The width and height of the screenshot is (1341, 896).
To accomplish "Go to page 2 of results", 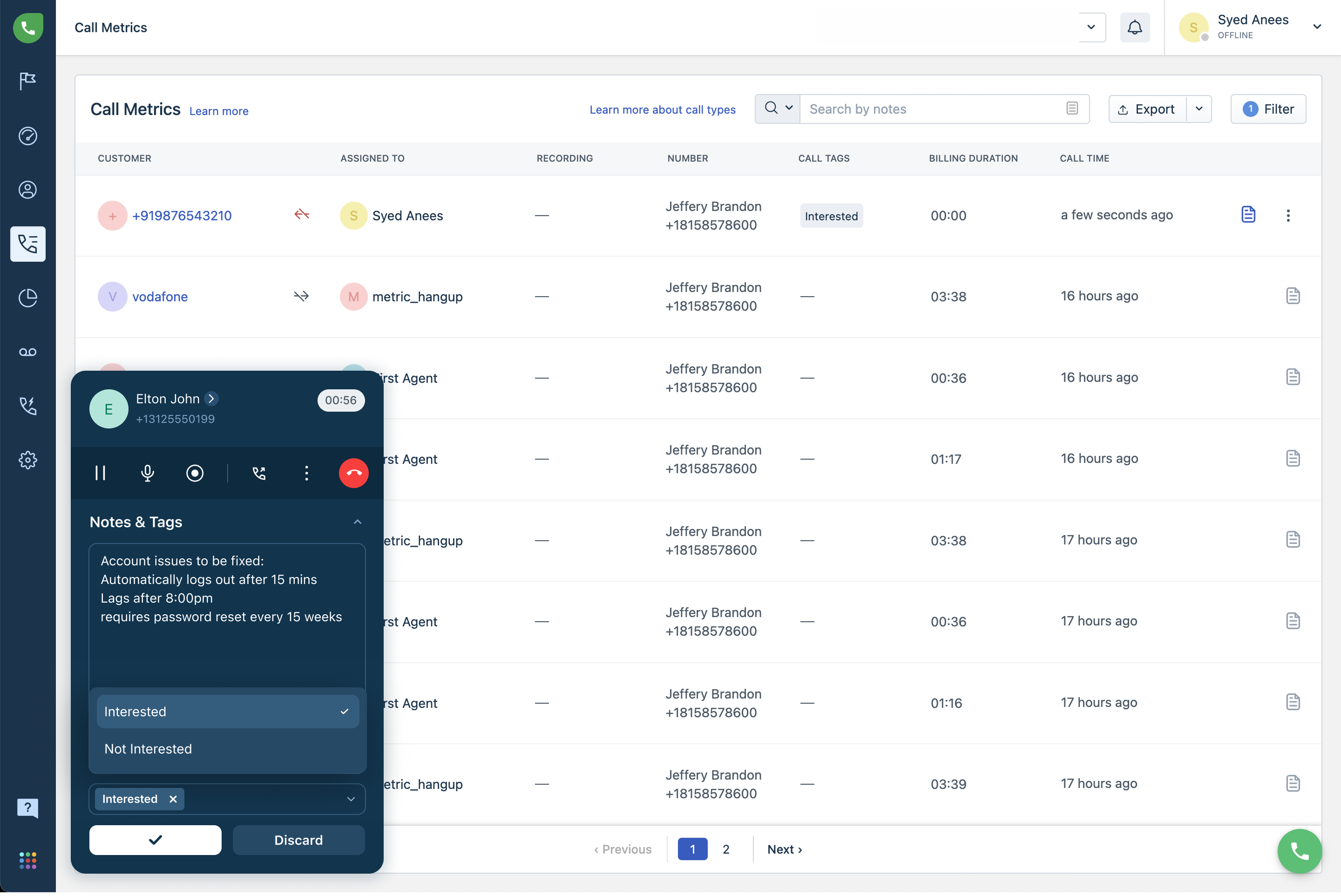I will coord(725,849).
